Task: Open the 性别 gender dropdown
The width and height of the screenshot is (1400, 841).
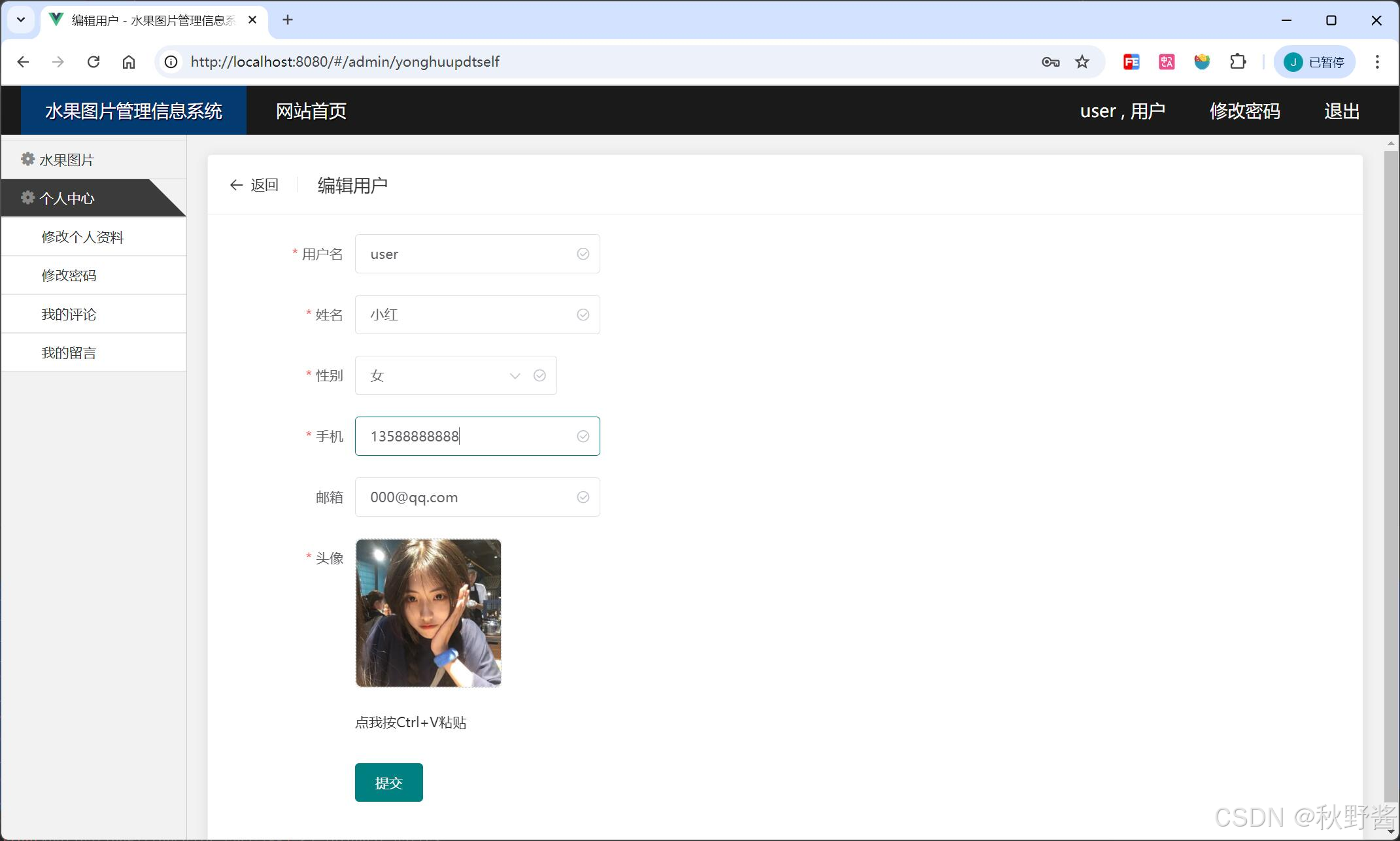Action: tap(455, 375)
